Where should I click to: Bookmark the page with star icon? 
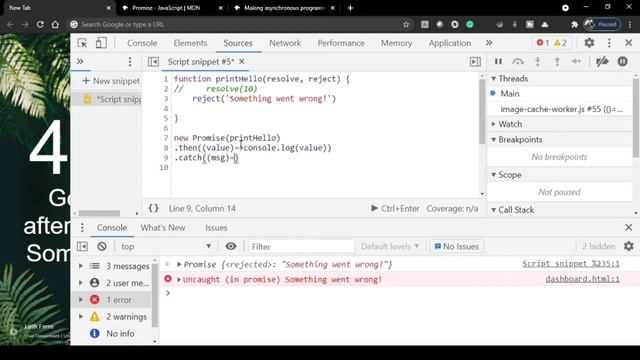(406, 24)
